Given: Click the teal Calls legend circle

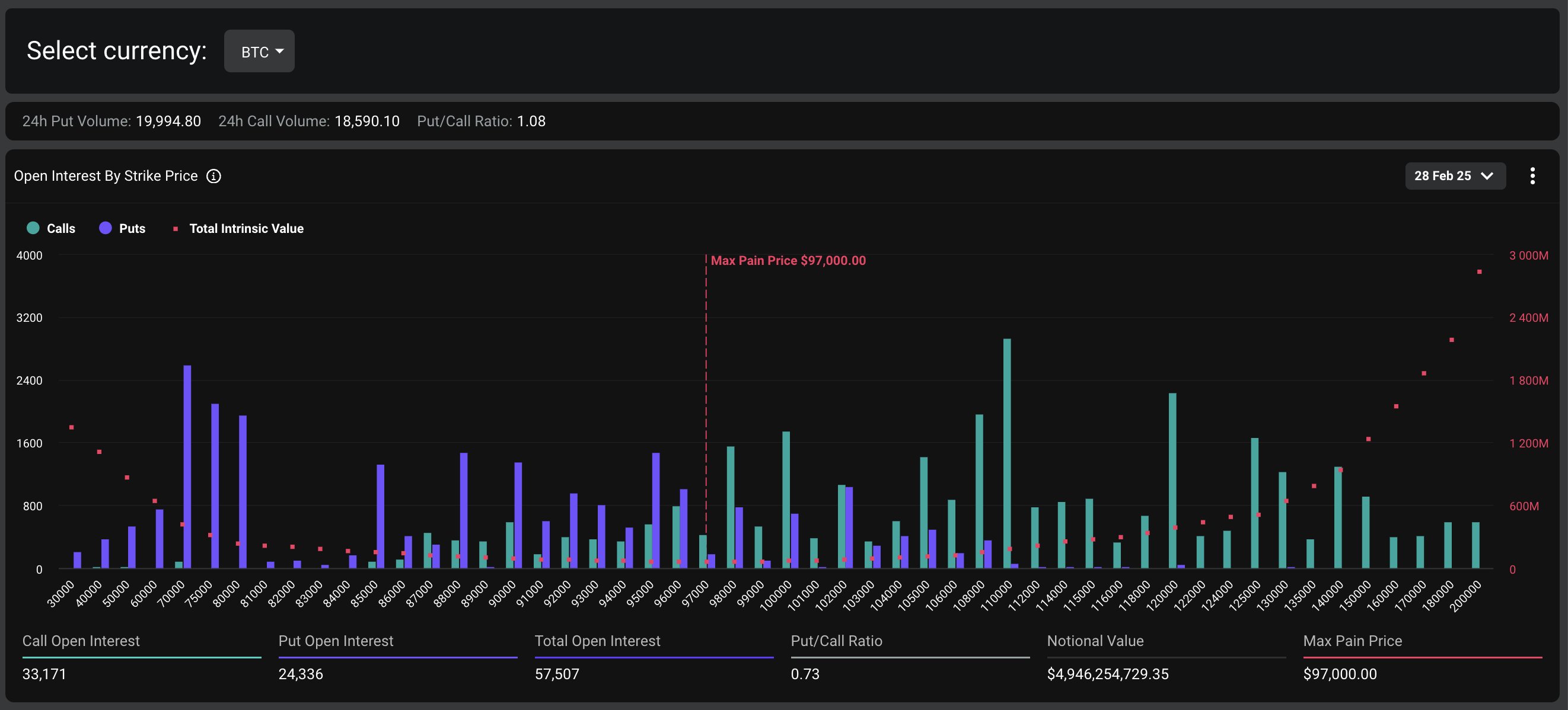Looking at the screenshot, I should (x=33, y=228).
